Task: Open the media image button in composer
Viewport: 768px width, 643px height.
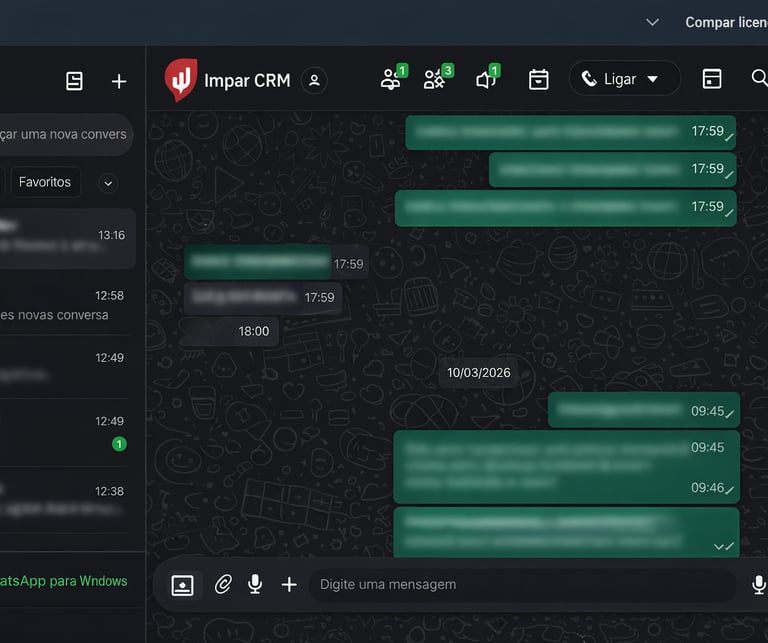Action: (x=182, y=585)
